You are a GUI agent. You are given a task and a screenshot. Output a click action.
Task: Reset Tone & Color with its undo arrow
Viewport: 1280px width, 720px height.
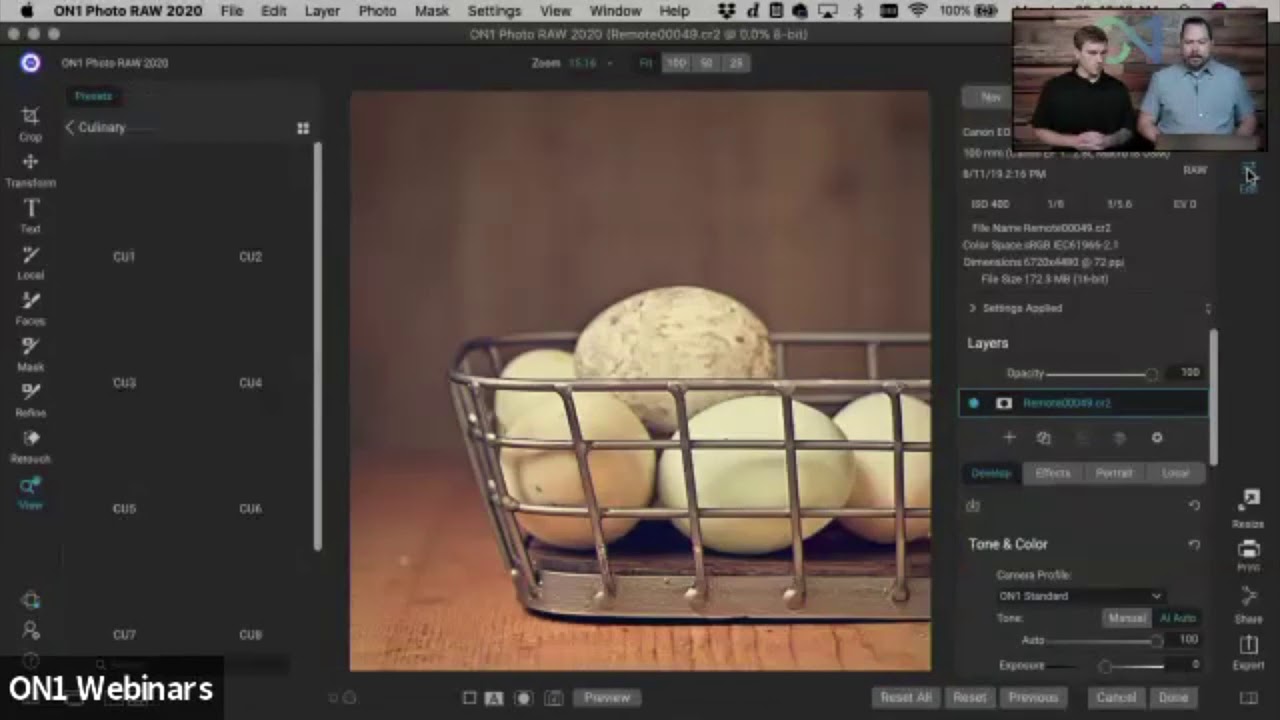coord(1194,544)
